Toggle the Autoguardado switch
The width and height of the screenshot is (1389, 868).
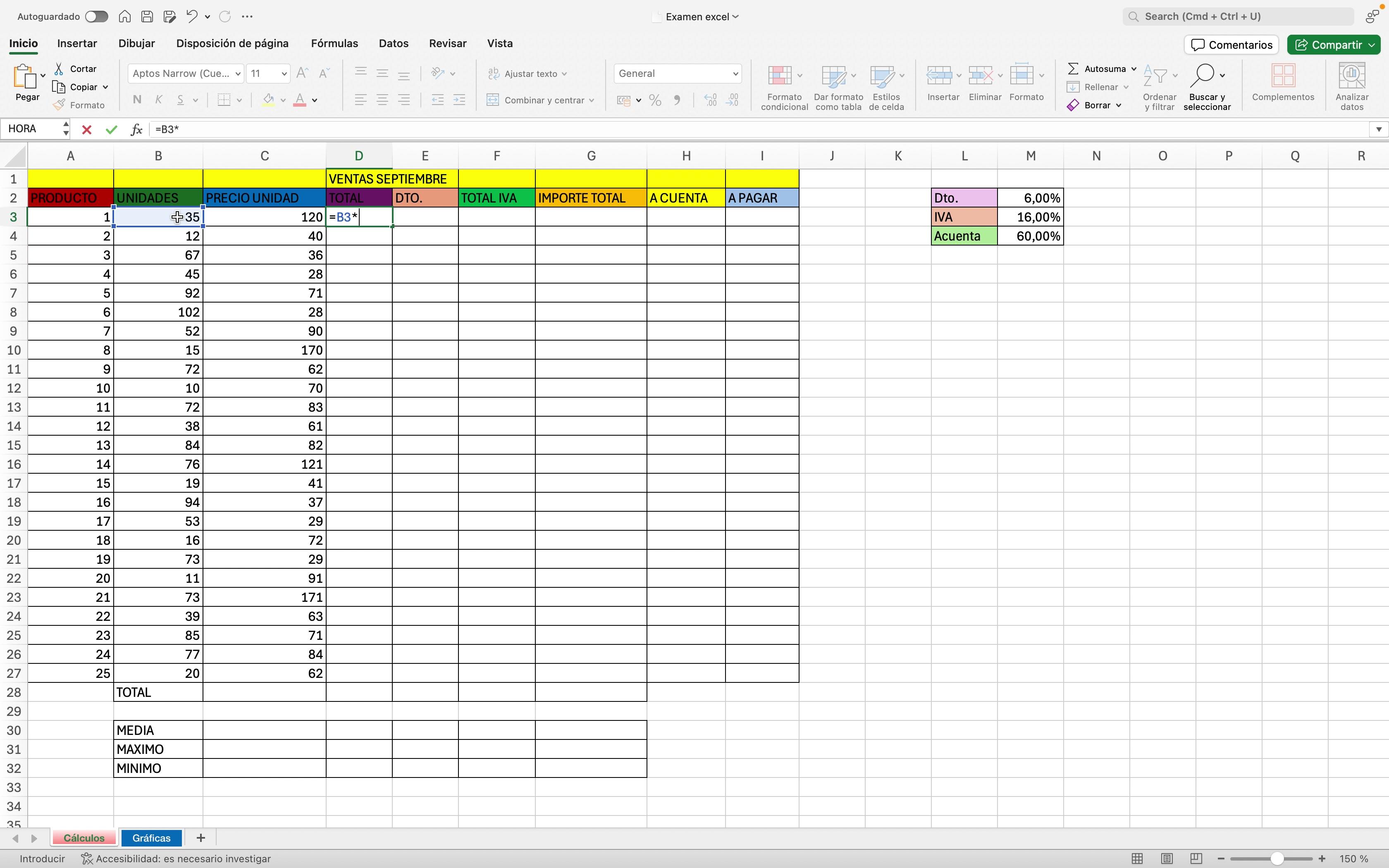click(x=96, y=17)
